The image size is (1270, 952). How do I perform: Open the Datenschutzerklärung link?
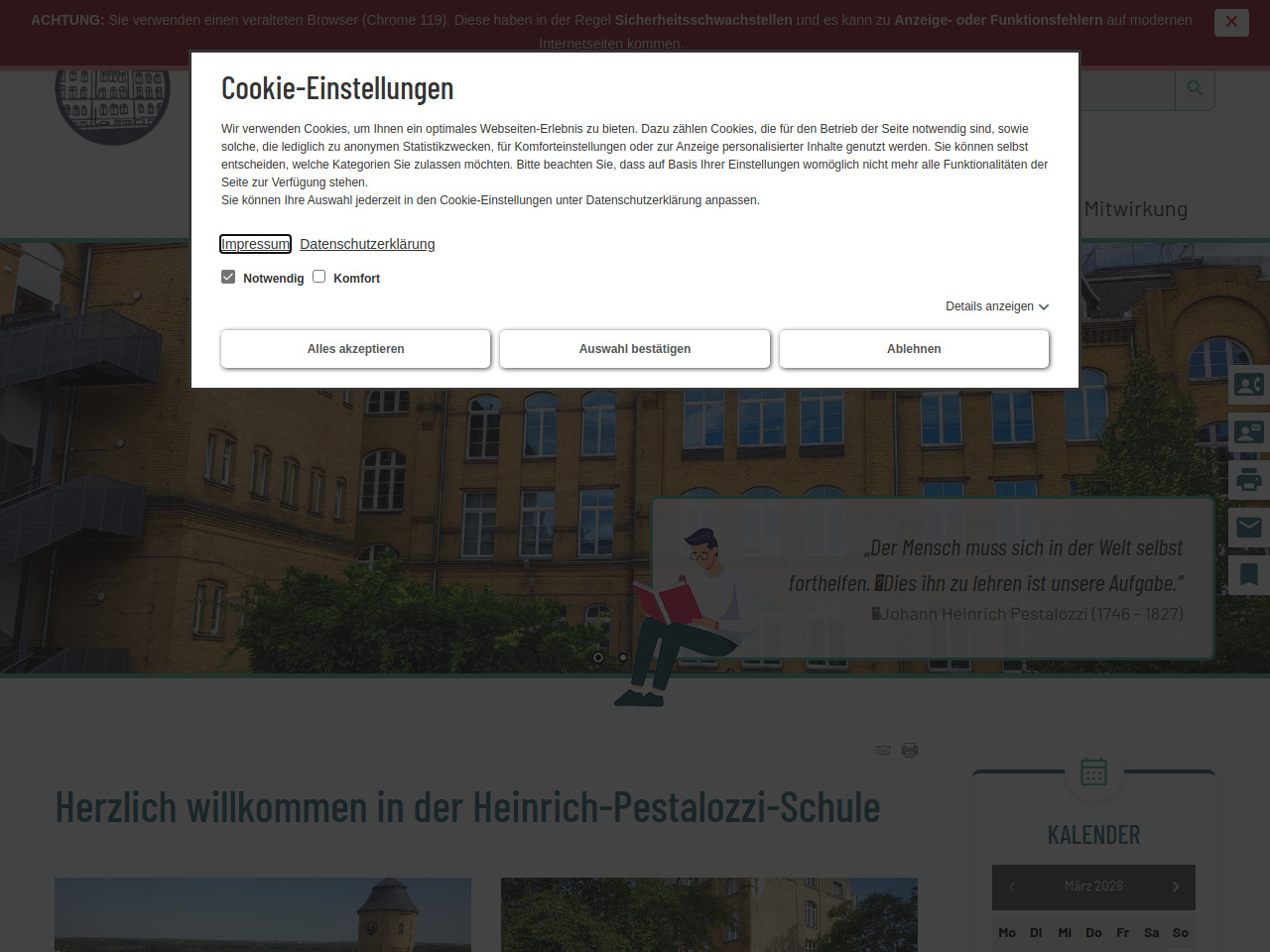pos(367,244)
